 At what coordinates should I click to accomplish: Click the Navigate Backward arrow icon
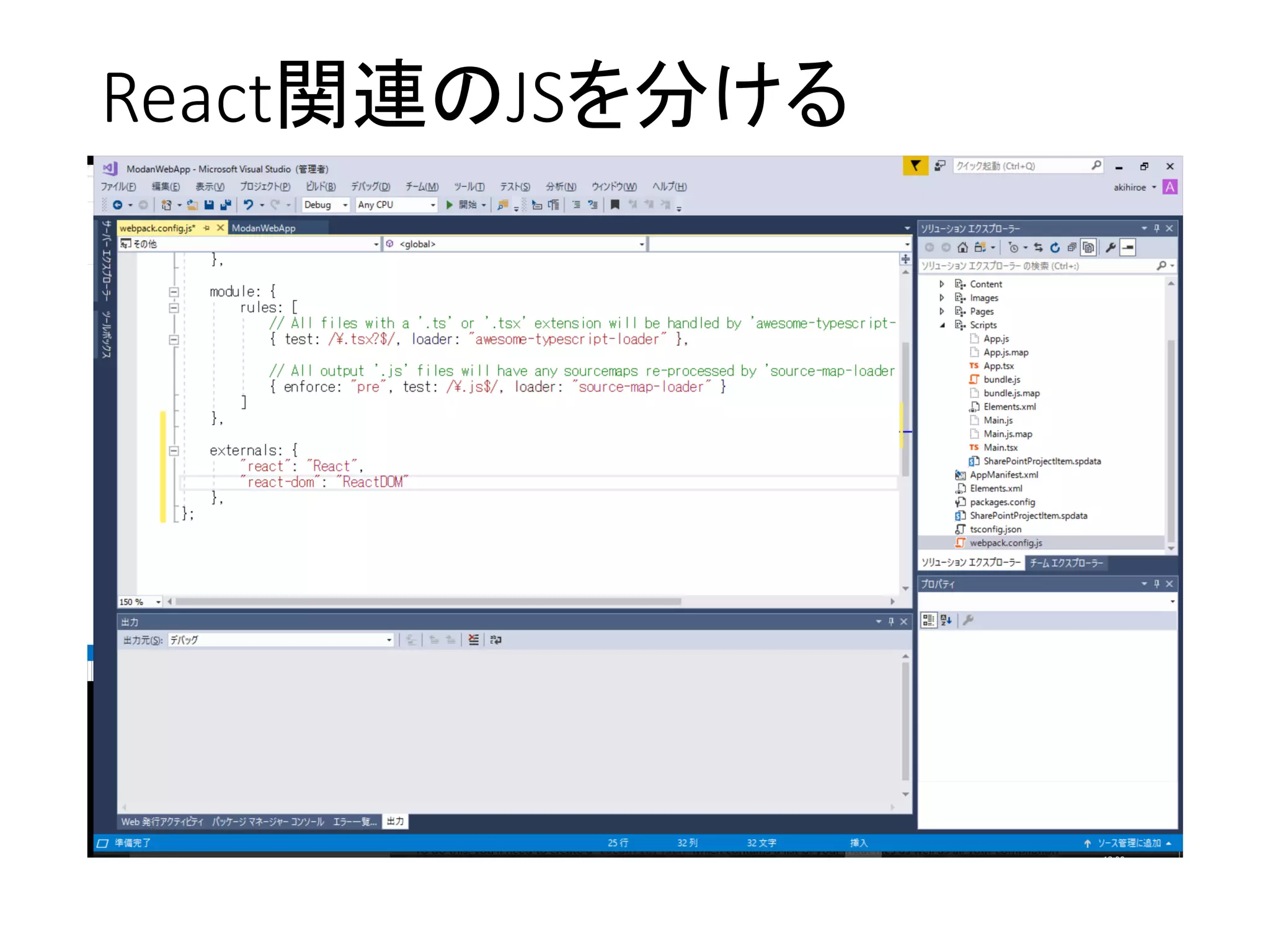pyautogui.click(x=117, y=205)
